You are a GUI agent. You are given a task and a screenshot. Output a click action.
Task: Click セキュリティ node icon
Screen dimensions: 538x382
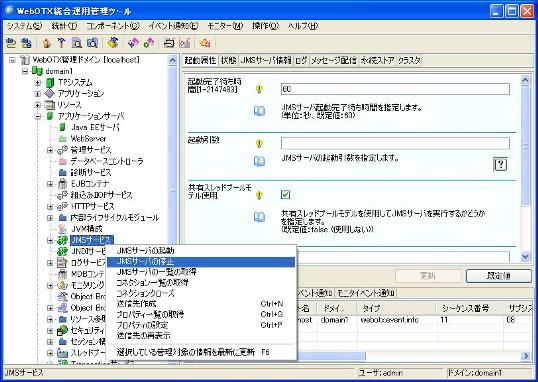pyautogui.click(x=62, y=331)
